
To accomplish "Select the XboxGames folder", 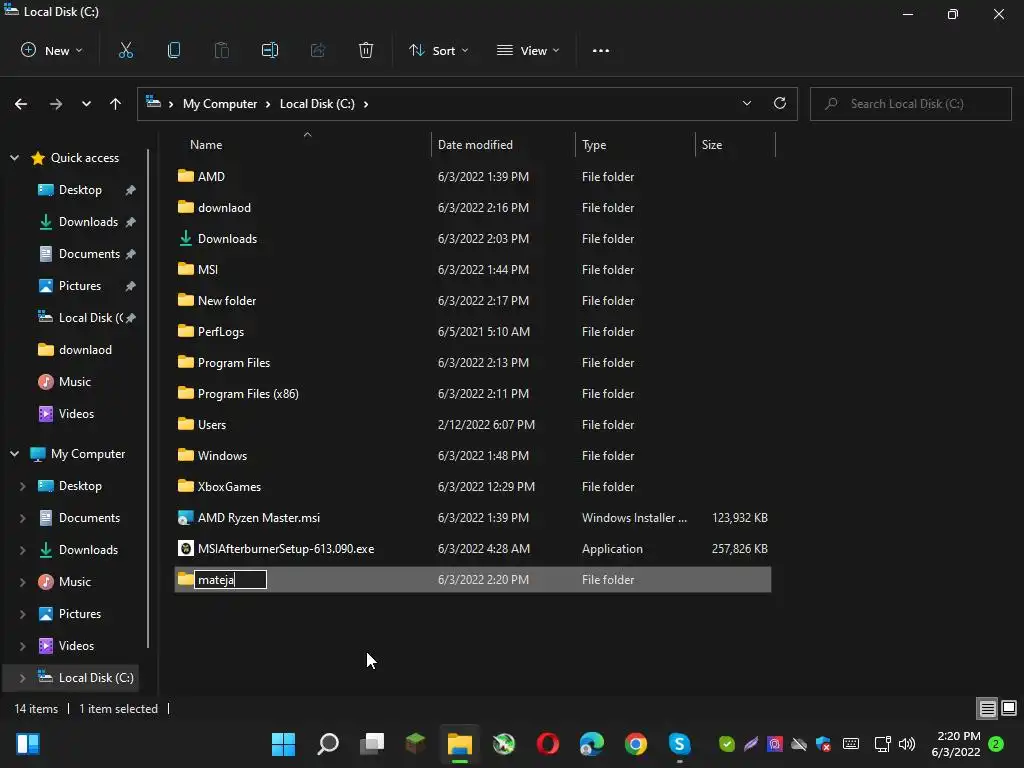I will (473, 487).
